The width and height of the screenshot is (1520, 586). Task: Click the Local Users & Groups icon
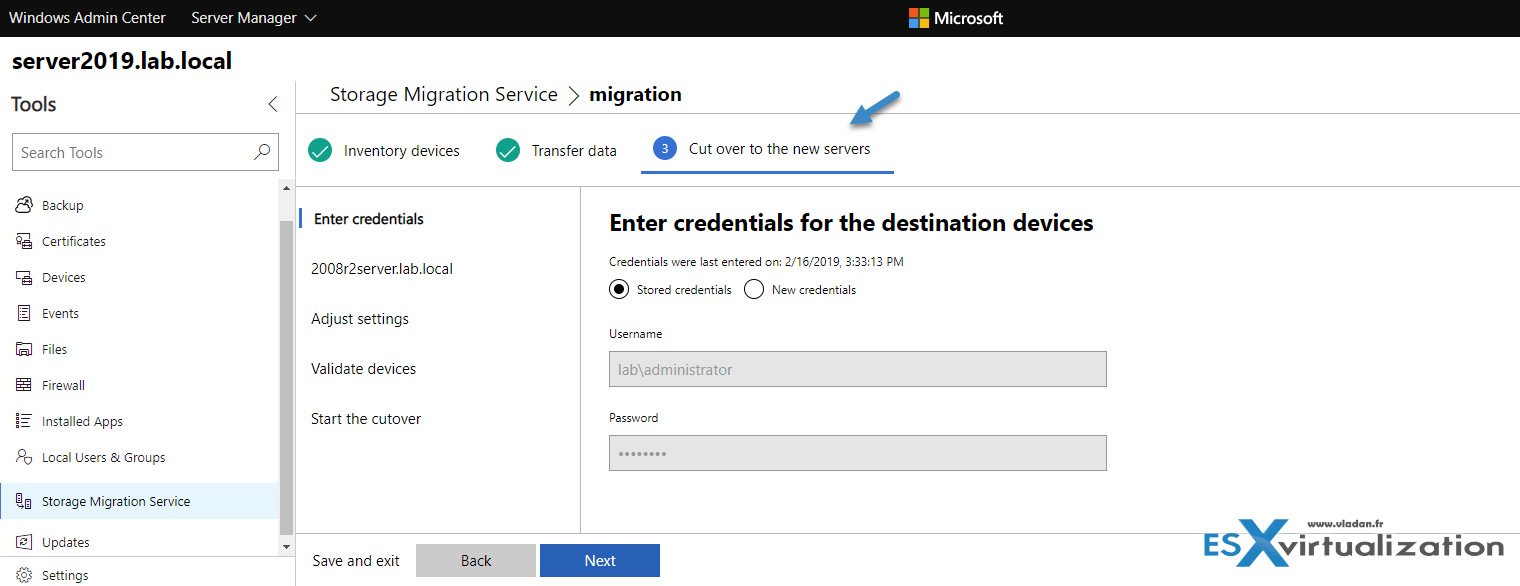(x=24, y=457)
